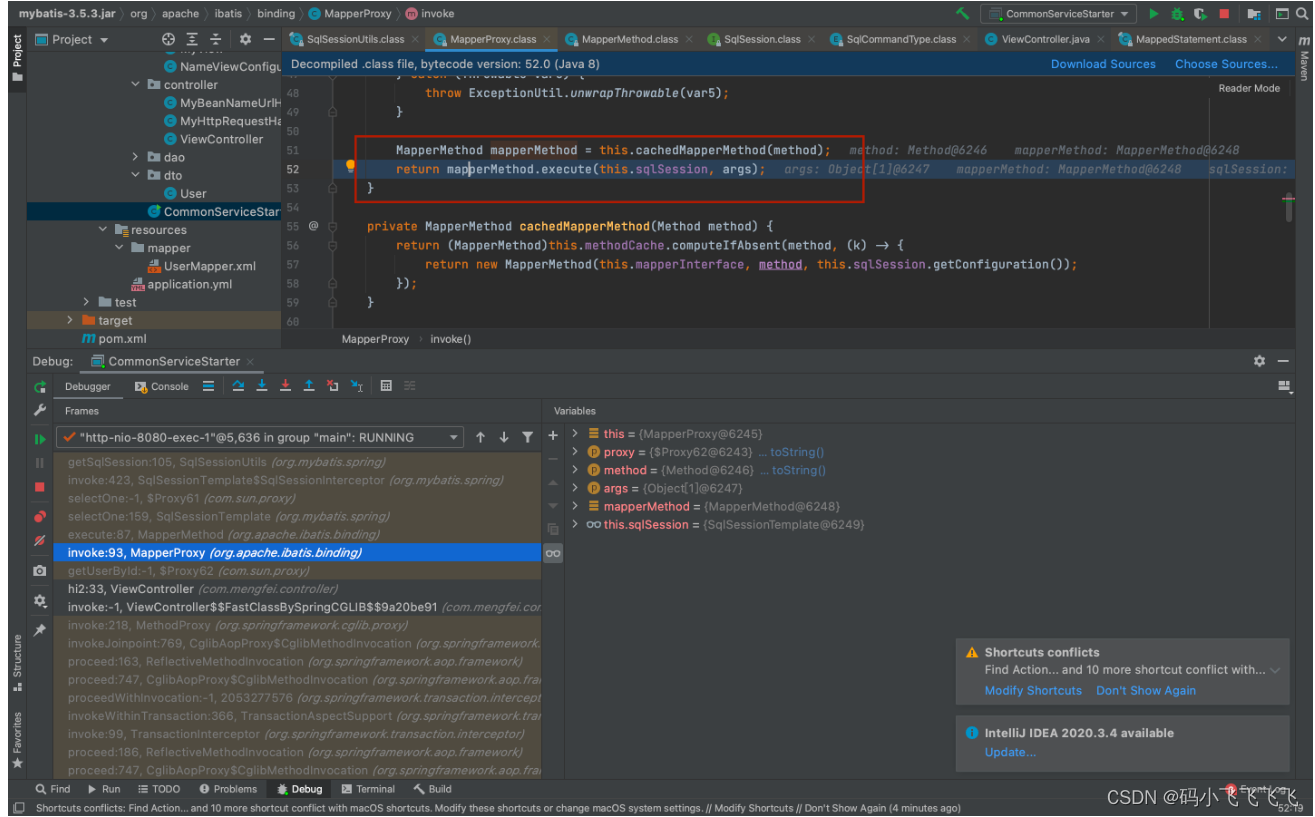Expand the target folder in the project tree

tap(70, 321)
